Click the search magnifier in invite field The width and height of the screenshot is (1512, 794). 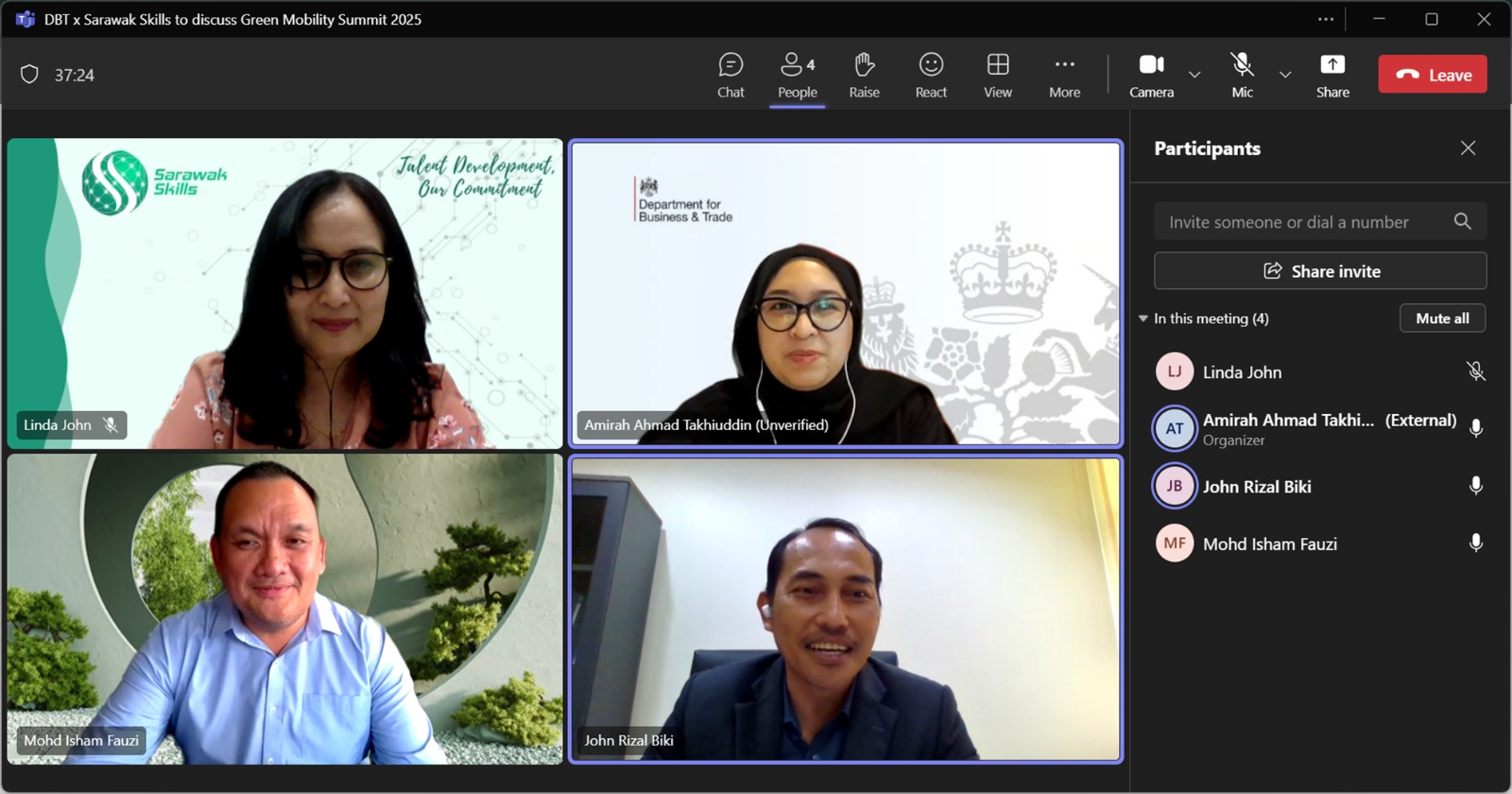point(1462,221)
